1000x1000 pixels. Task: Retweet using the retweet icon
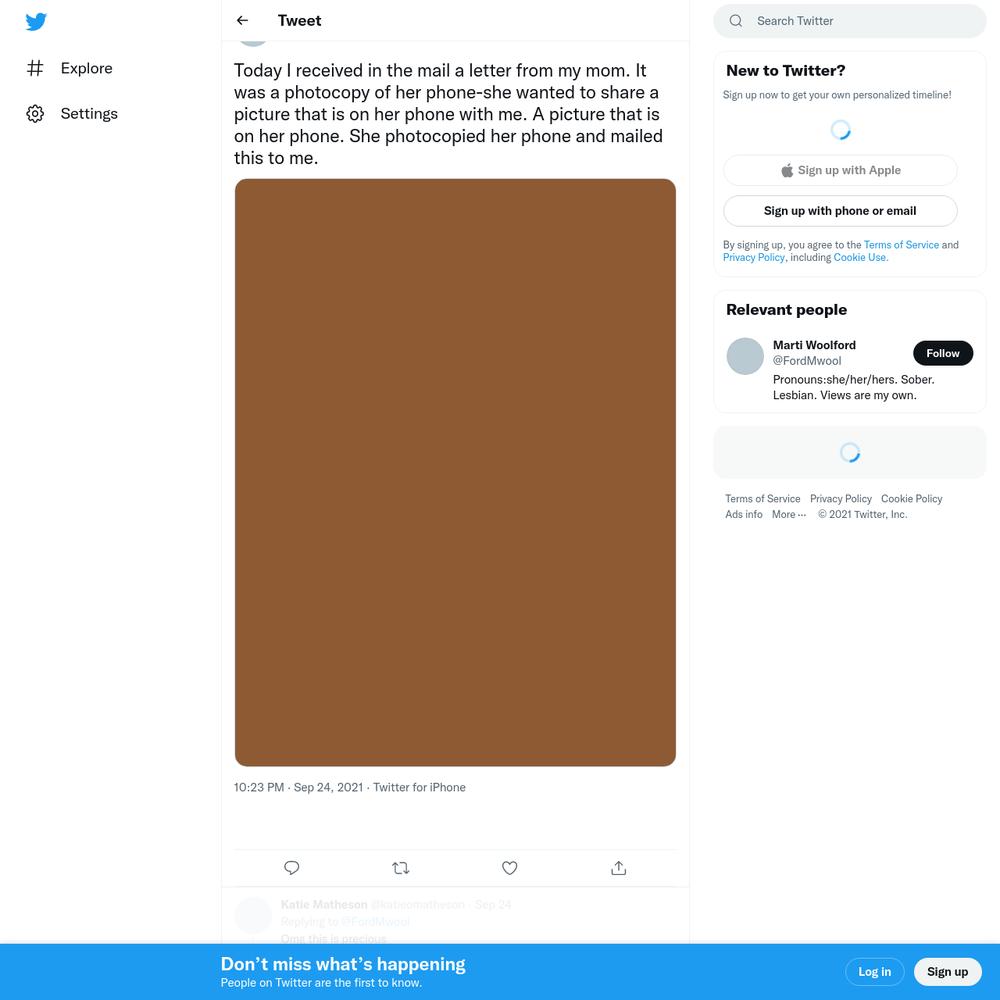pos(401,867)
